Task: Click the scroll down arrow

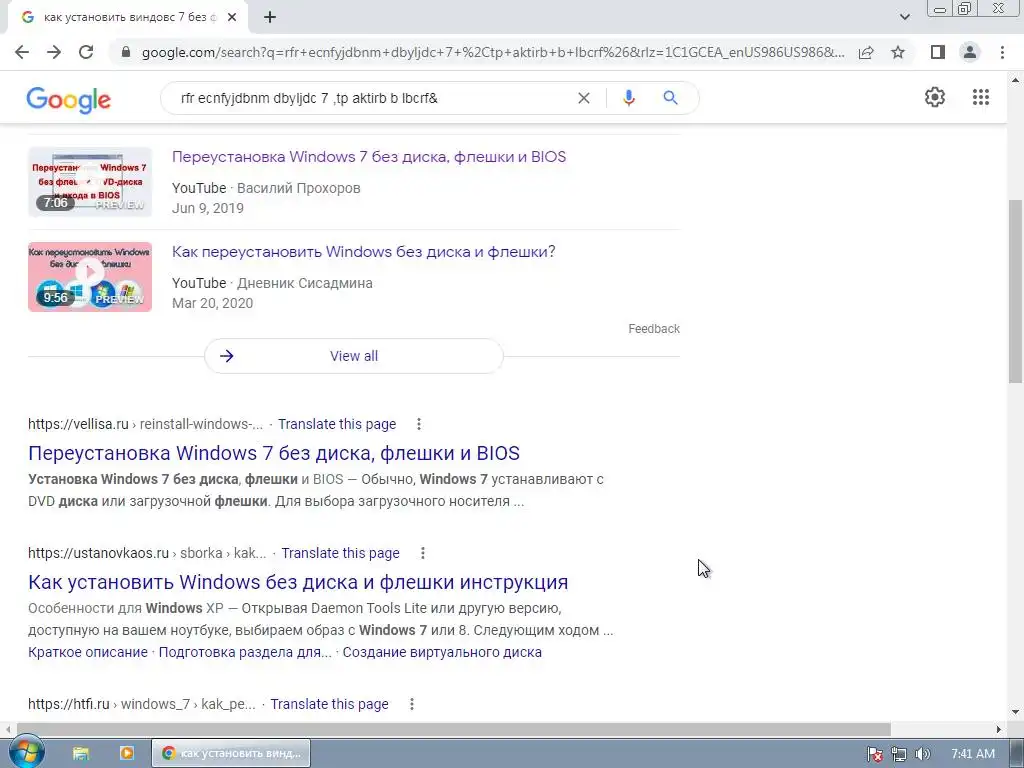Action: click(1016, 712)
